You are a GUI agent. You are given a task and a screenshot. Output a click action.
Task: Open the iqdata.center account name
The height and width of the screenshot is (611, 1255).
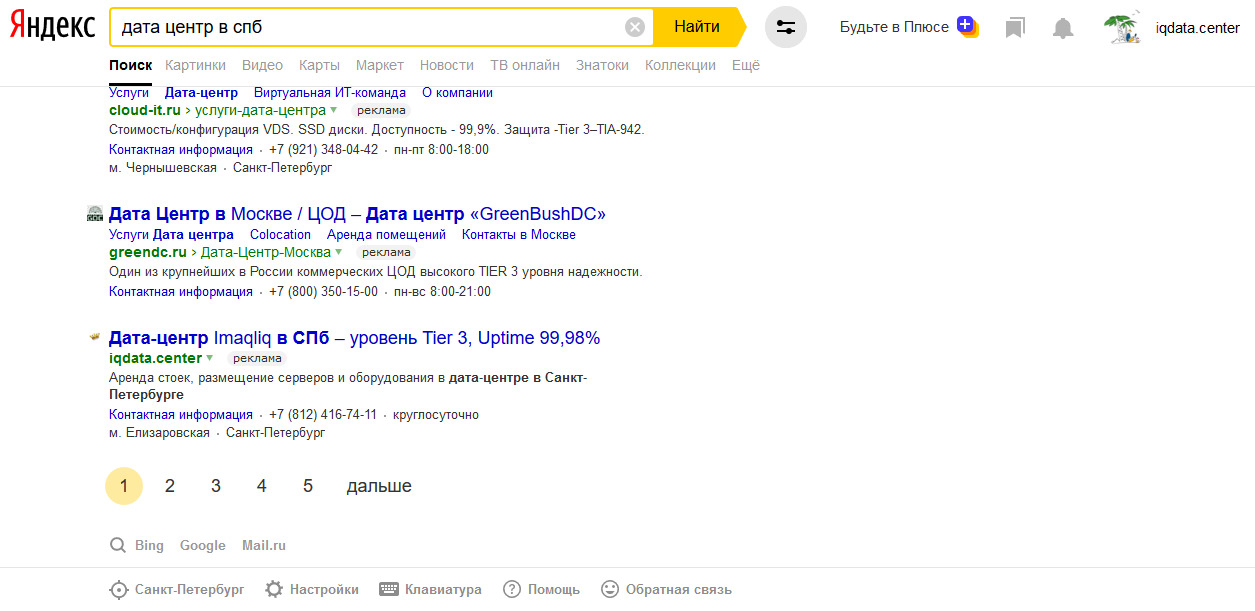tap(1197, 28)
